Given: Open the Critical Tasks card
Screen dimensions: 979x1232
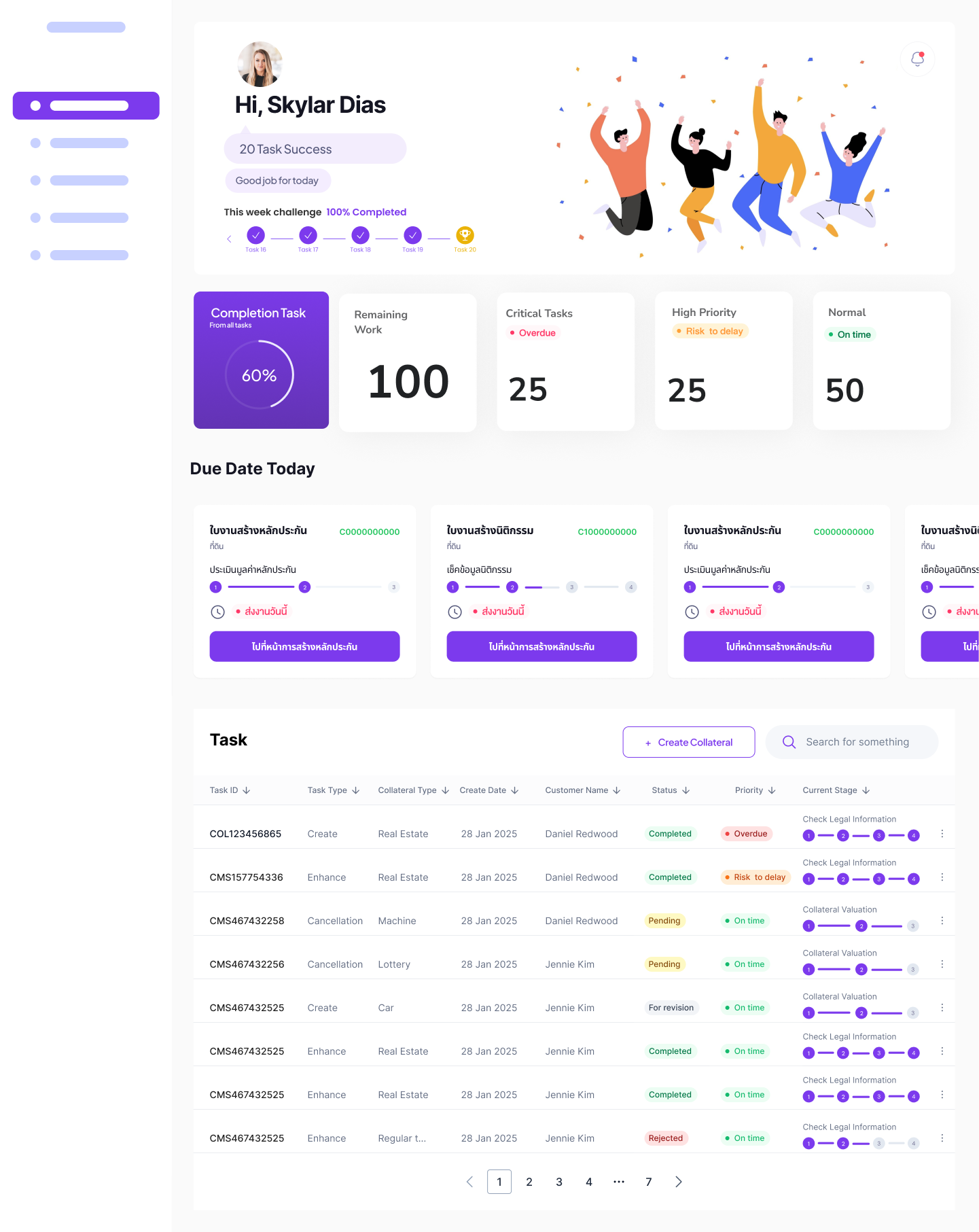Looking at the screenshot, I should point(566,362).
